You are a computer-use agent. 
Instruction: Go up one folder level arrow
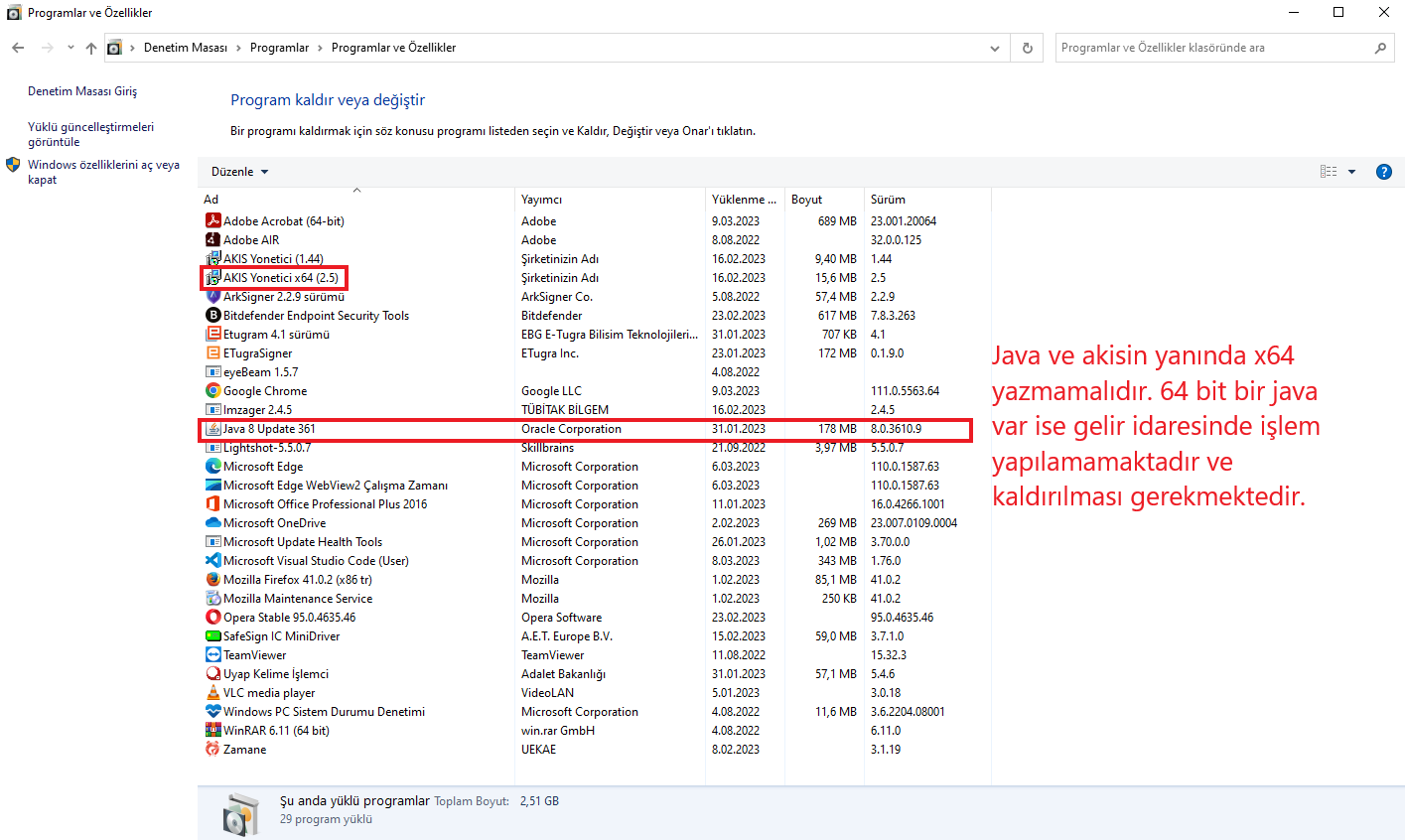click(91, 48)
